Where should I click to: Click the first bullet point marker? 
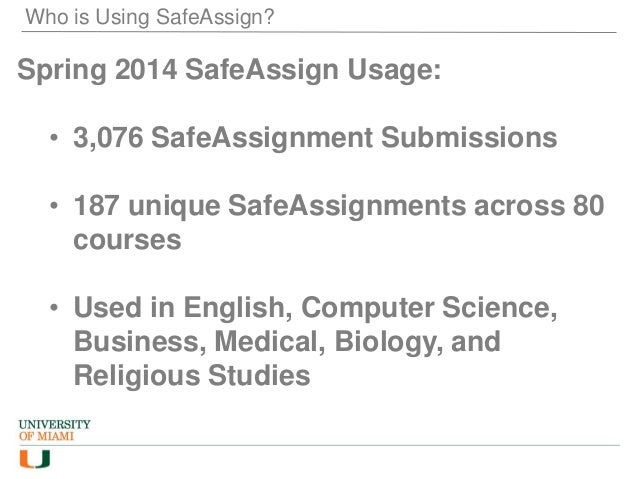(x=54, y=138)
